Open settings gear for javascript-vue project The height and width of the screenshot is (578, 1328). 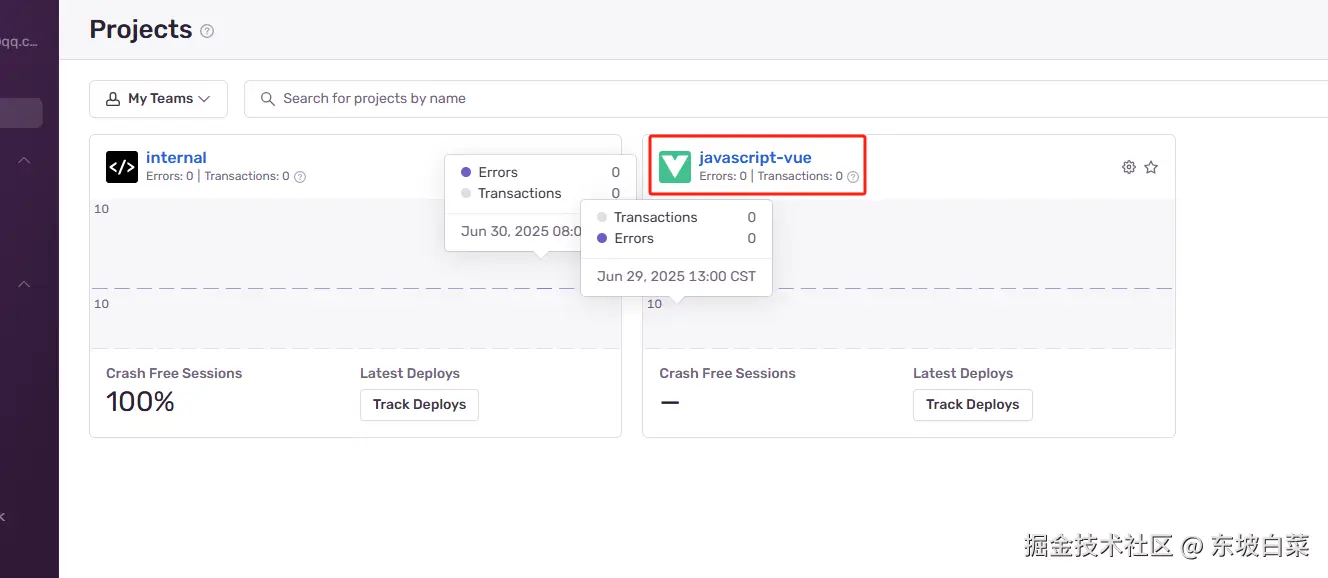pyautogui.click(x=1129, y=167)
